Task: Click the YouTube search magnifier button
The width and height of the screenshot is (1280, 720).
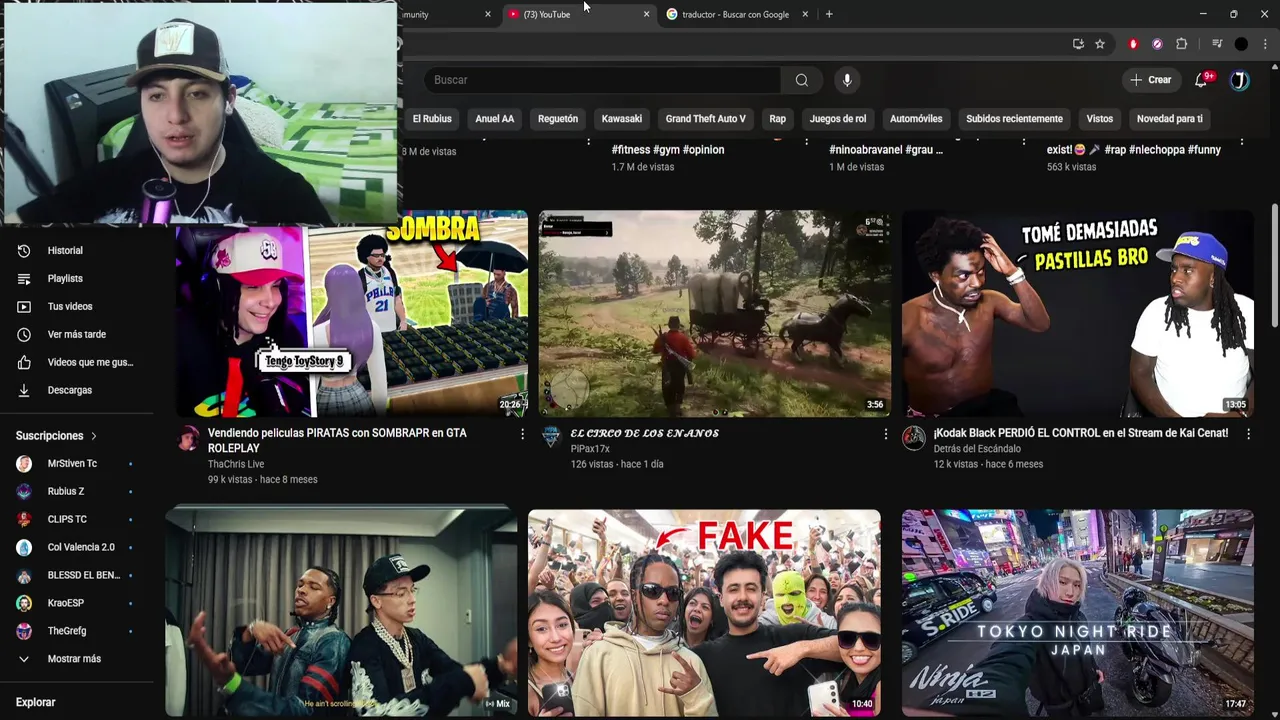Action: (x=802, y=80)
